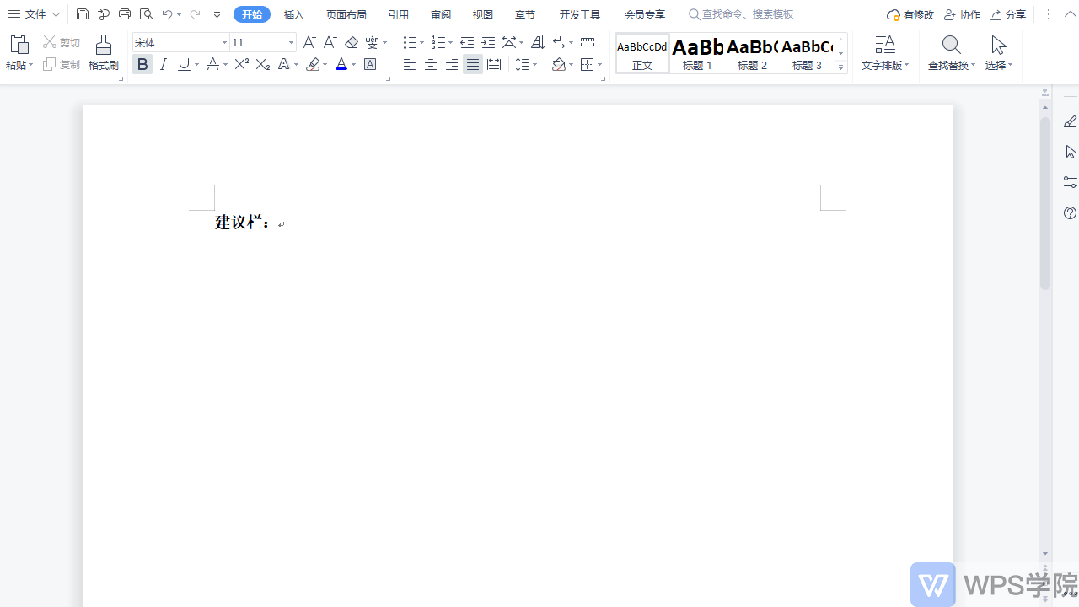
Task: Toggle Distributed alignment
Action: 494,64
